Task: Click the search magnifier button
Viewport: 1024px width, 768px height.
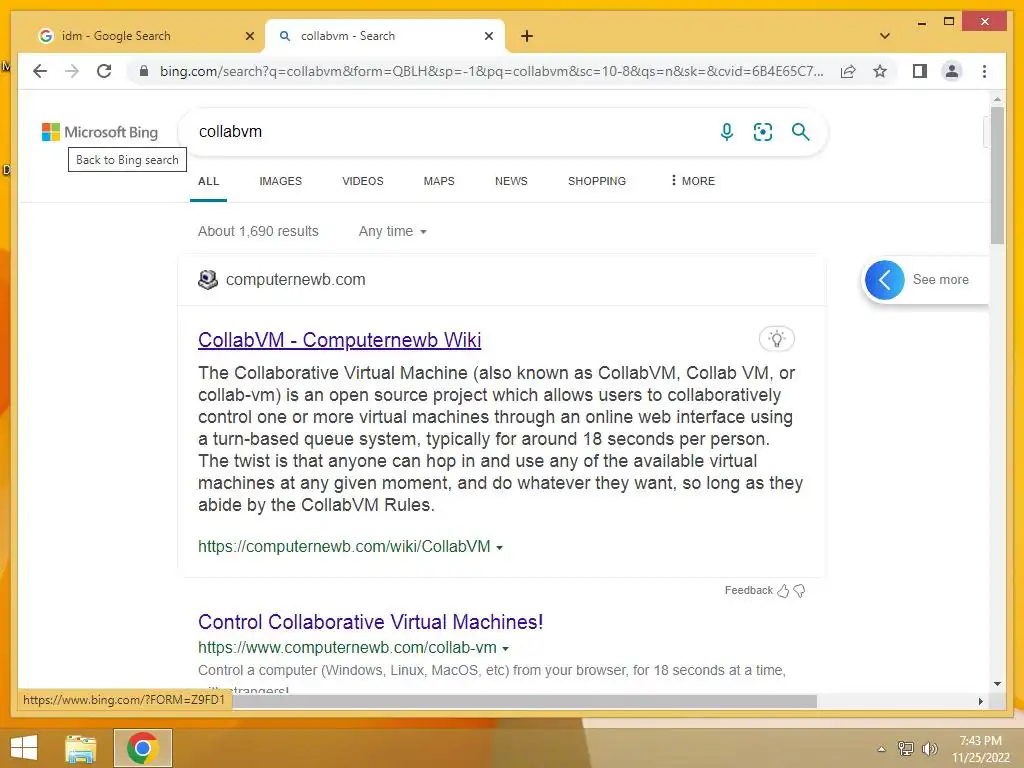Action: click(801, 132)
